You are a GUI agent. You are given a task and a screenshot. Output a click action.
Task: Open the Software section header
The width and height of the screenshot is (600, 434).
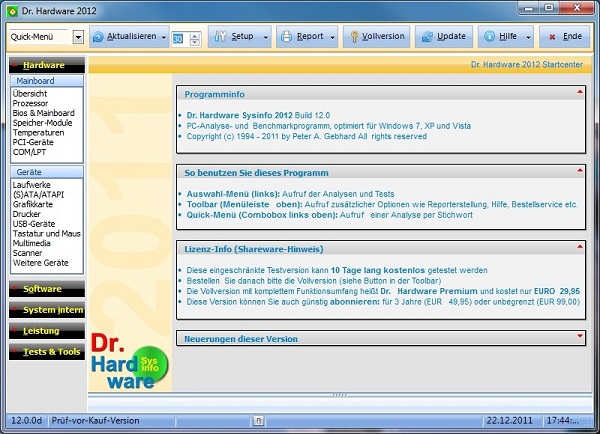point(47,289)
